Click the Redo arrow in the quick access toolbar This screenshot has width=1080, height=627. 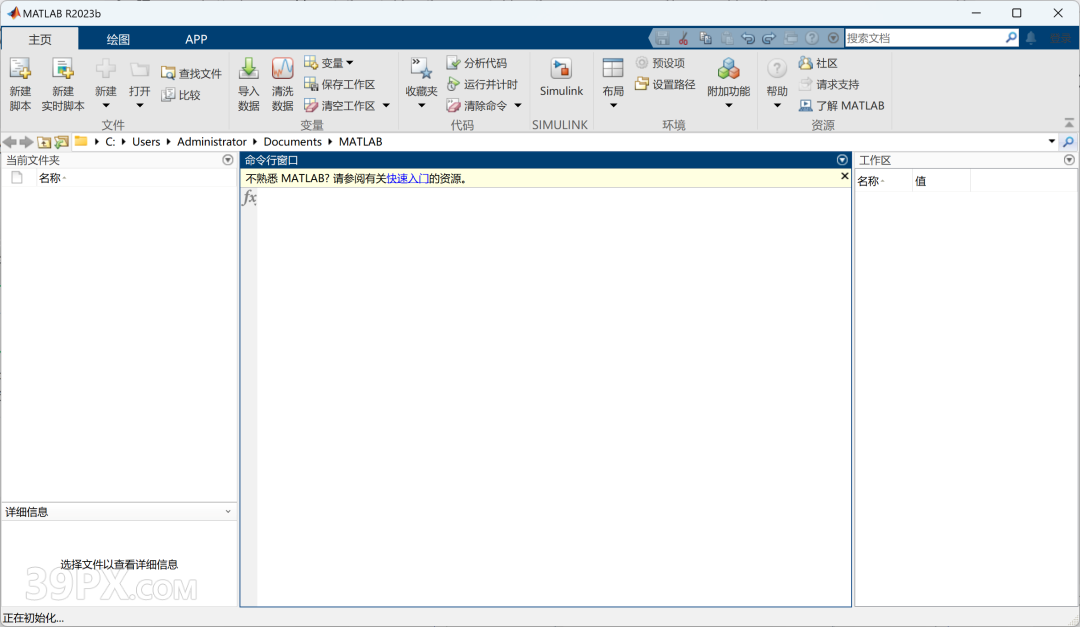point(769,39)
